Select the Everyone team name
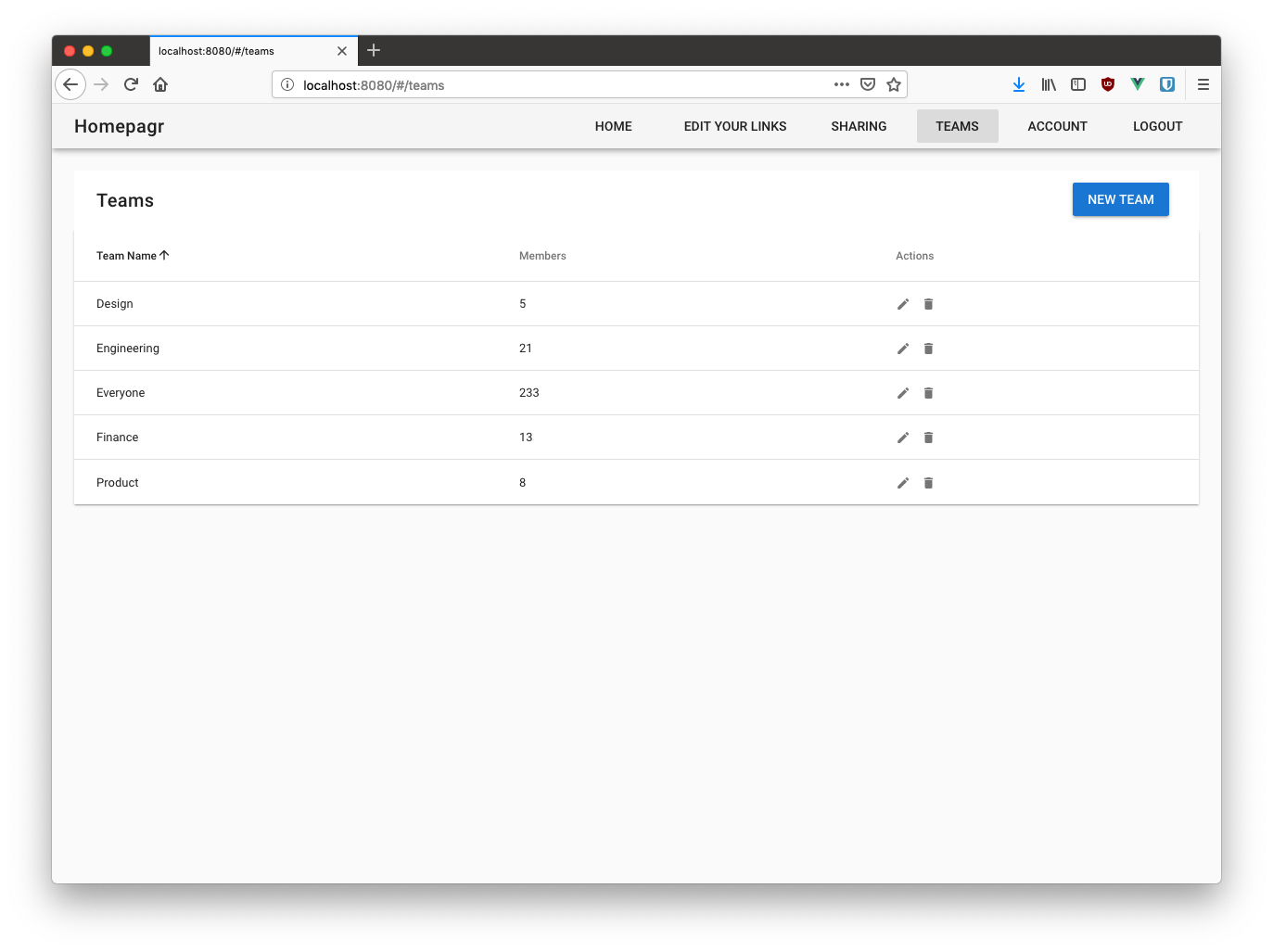 [121, 393]
